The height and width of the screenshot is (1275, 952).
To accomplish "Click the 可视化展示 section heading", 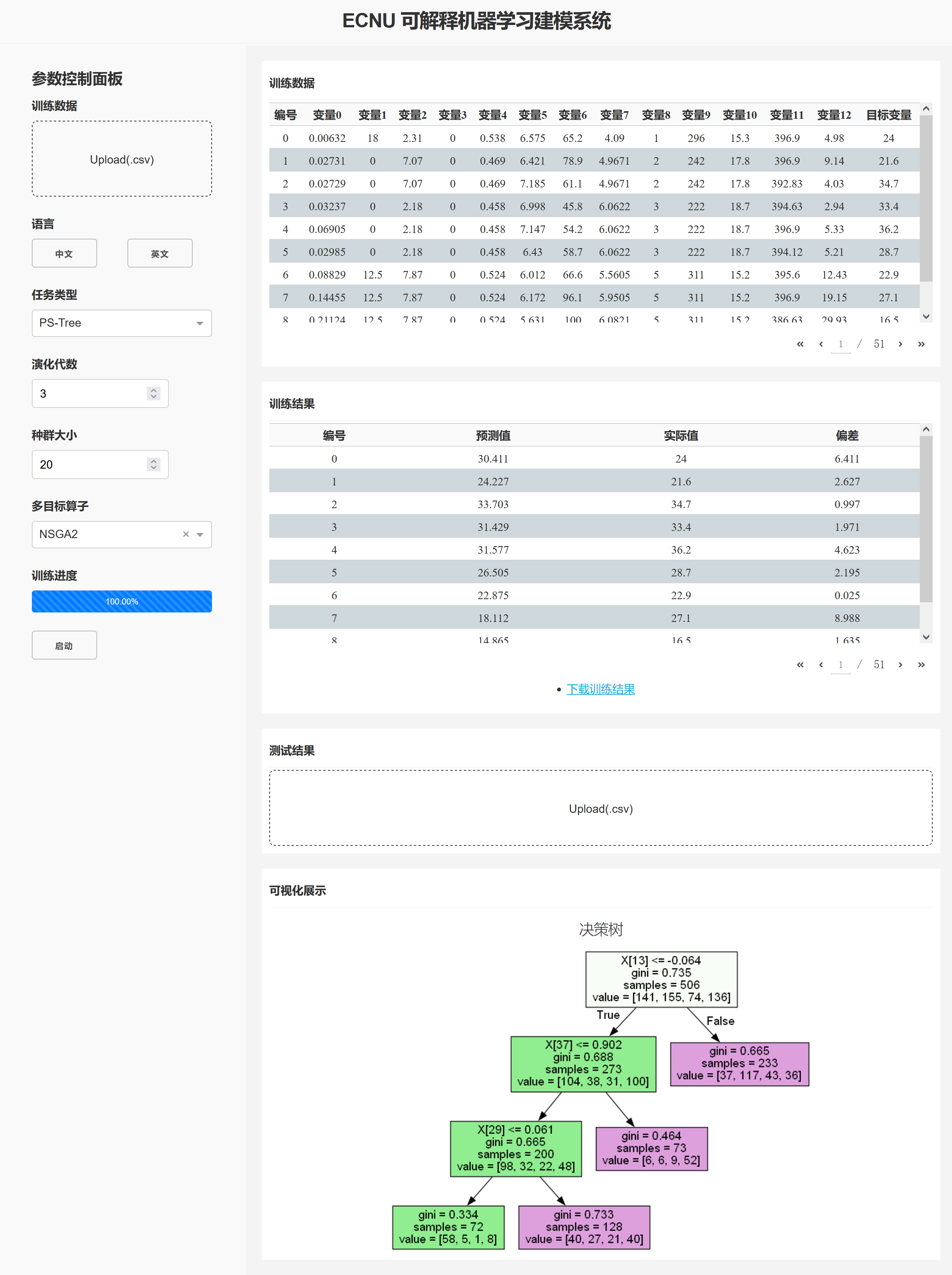I will [297, 891].
